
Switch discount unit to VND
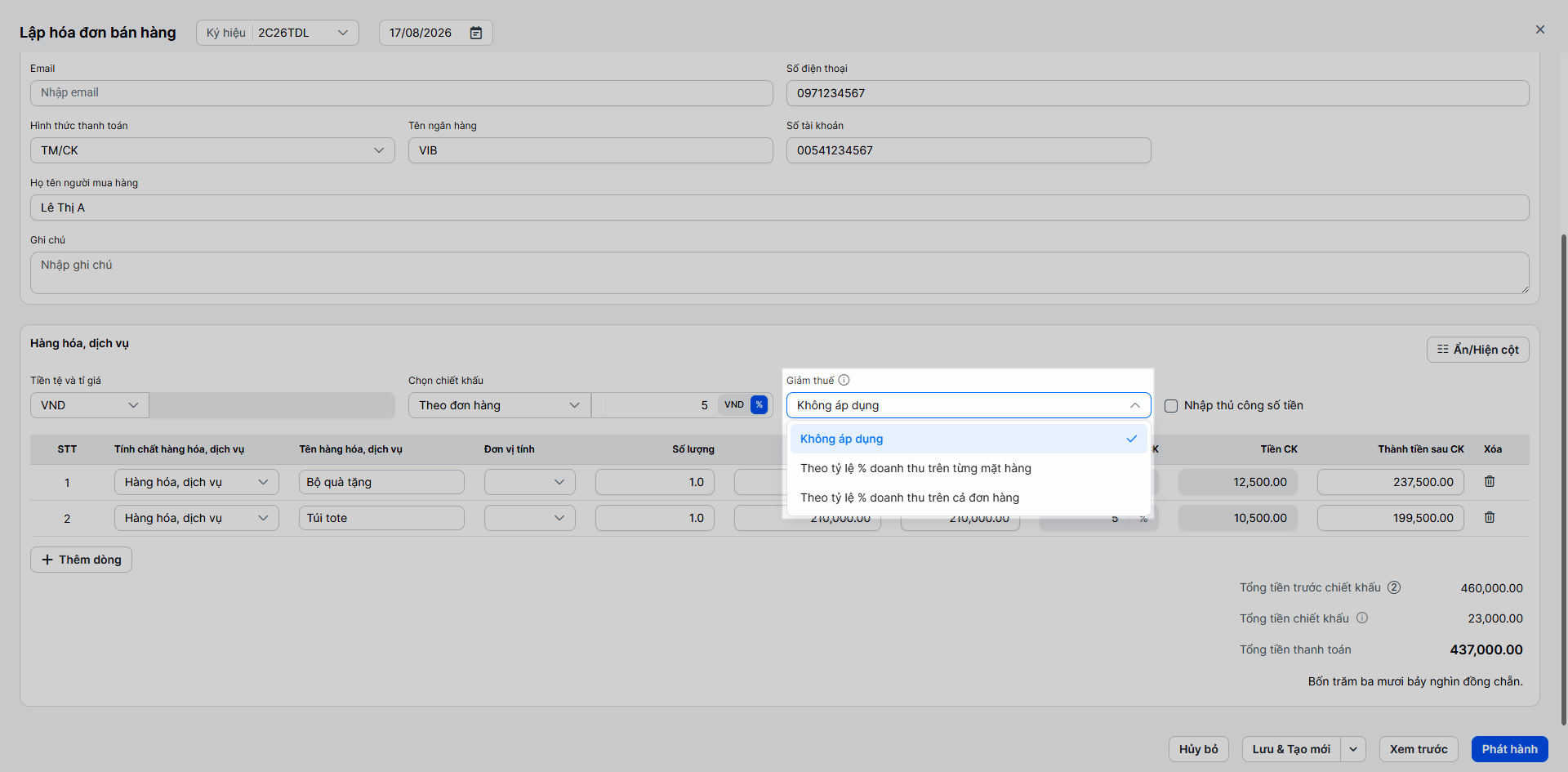point(734,405)
